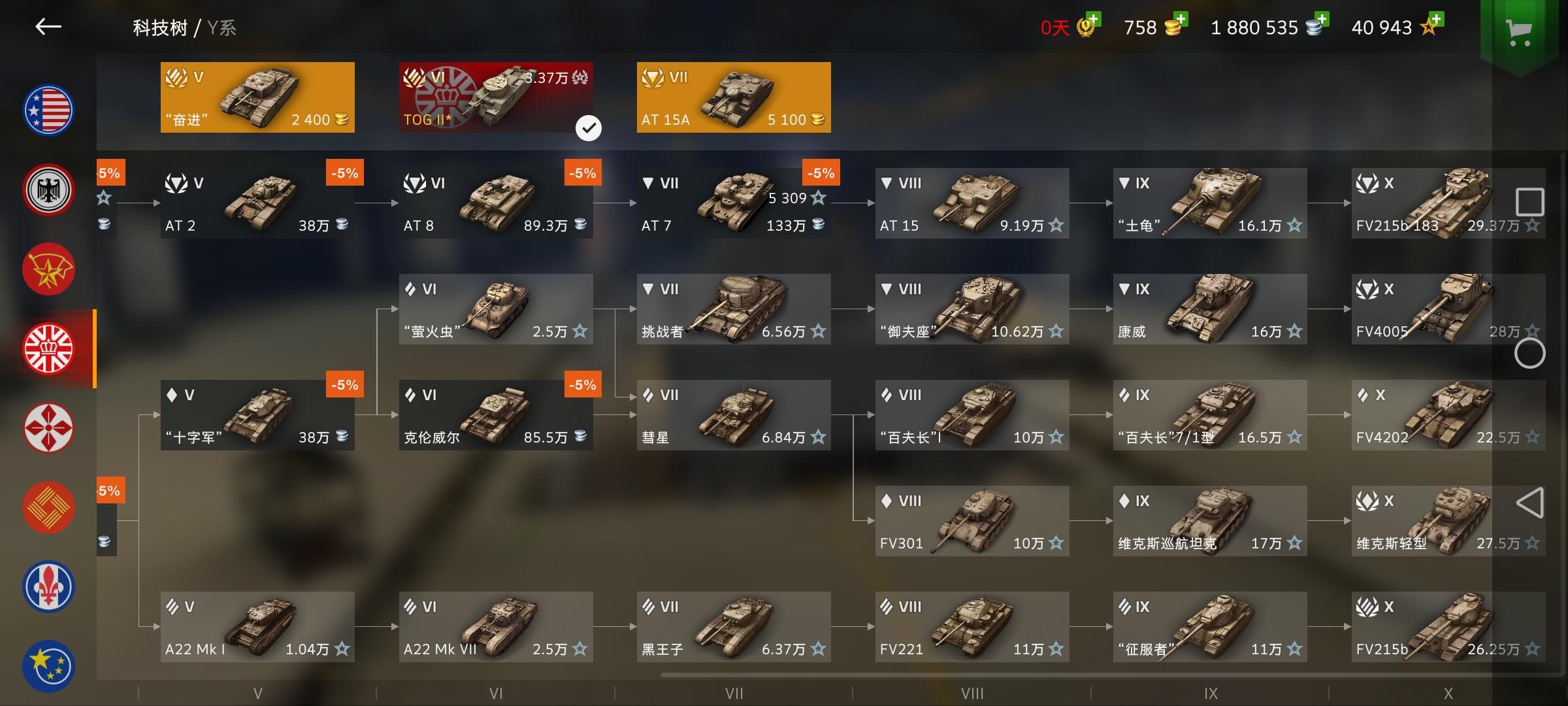The height and width of the screenshot is (706, 1568).
Task: Open the 彗星 tier VII tank
Action: [734, 415]
